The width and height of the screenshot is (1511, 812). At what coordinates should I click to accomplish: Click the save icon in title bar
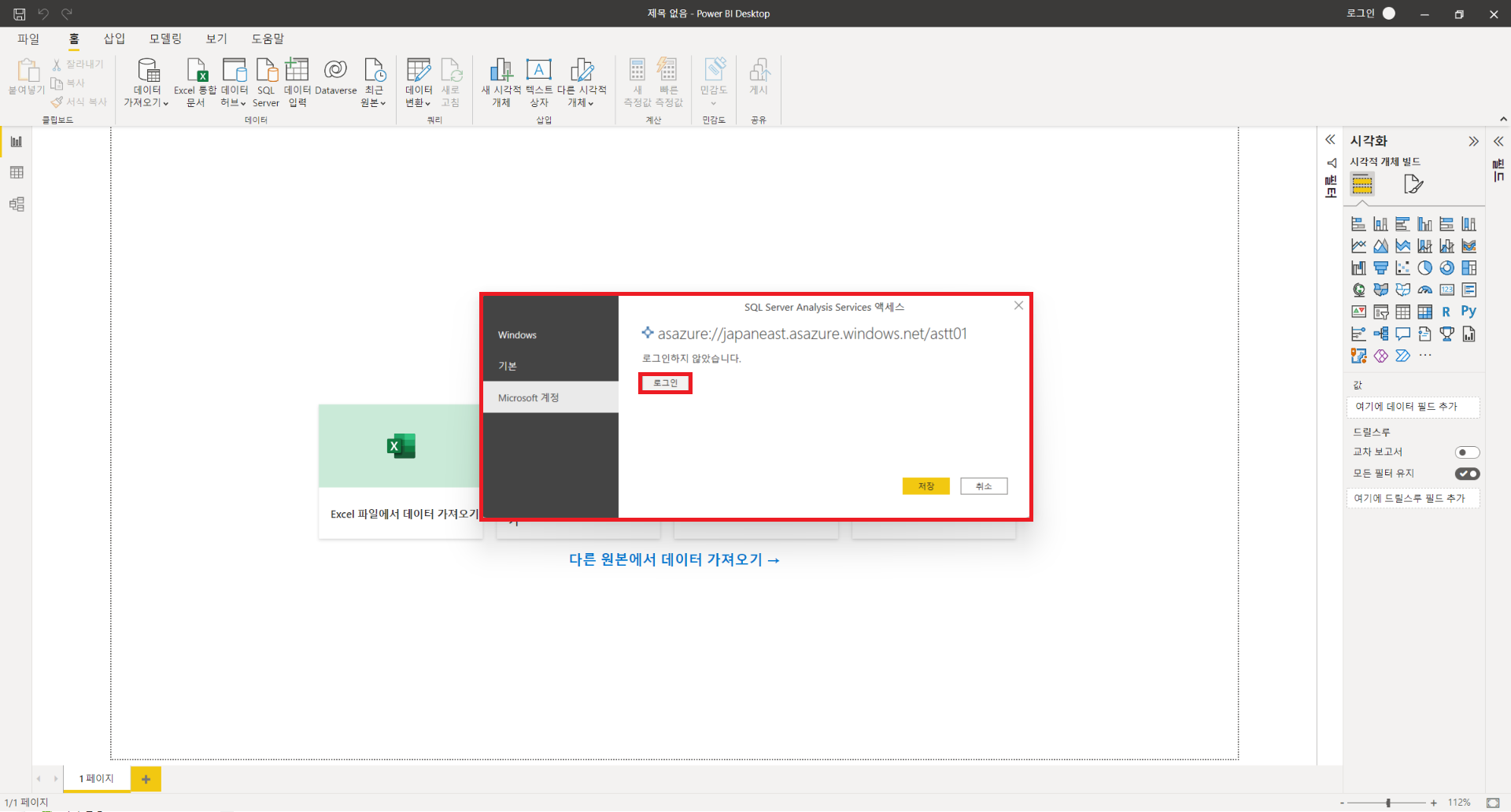[x=19, y=13]
